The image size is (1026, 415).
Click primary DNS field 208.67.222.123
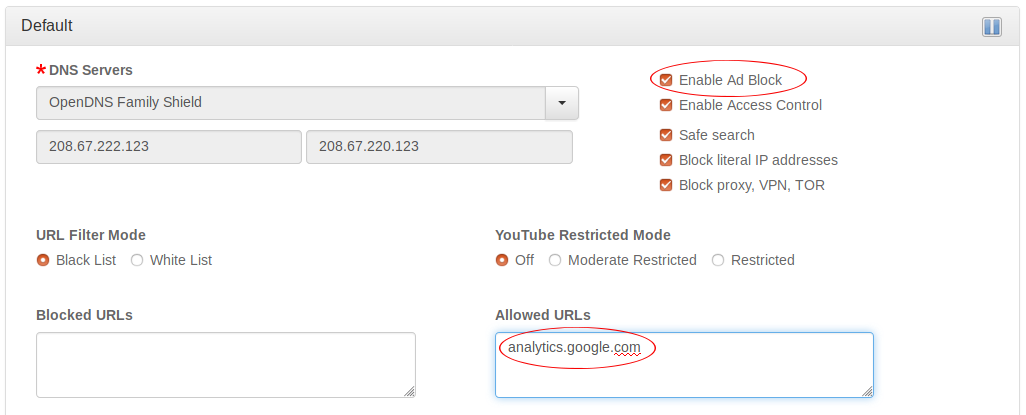168,146
